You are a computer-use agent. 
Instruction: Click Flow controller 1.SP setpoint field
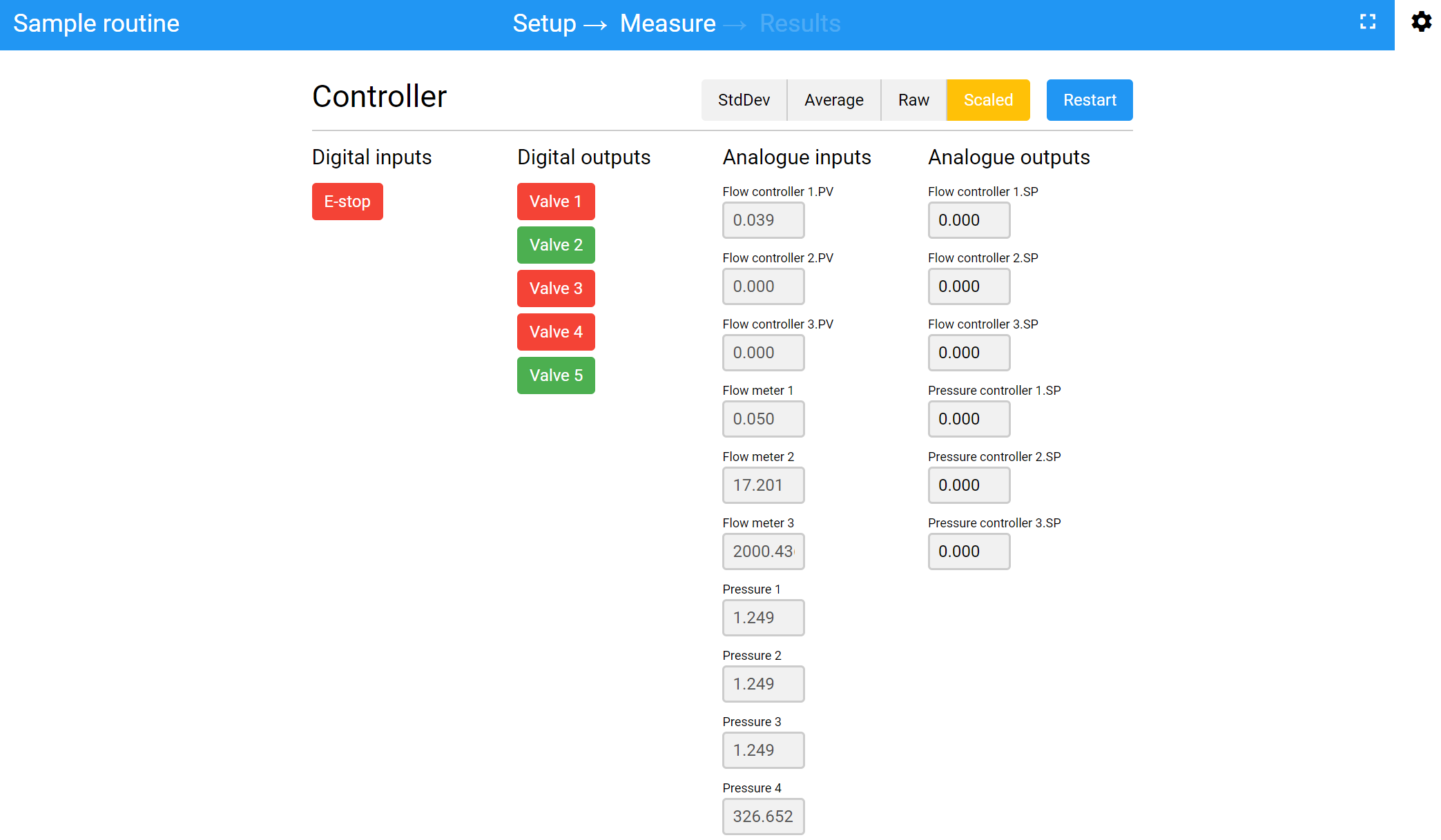pos(968,220)
